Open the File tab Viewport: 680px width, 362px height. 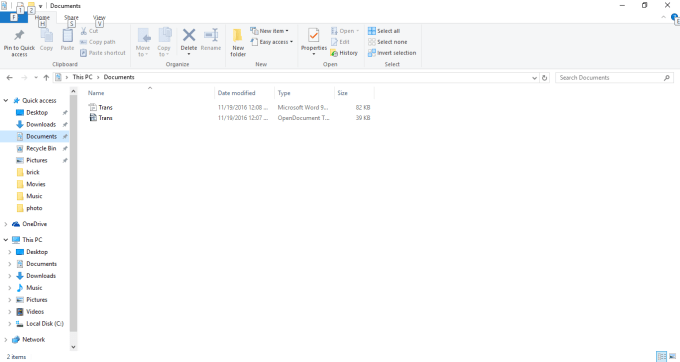click(x=14, y=18)
